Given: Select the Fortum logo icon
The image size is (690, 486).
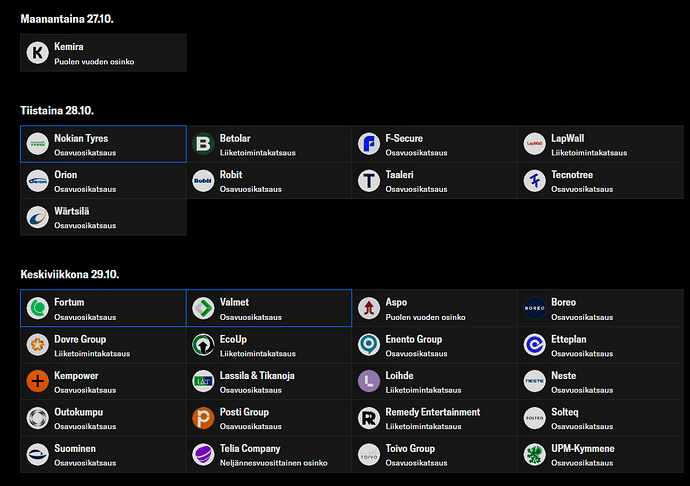Looking at the screenshot, I should [x=37, y=308].
